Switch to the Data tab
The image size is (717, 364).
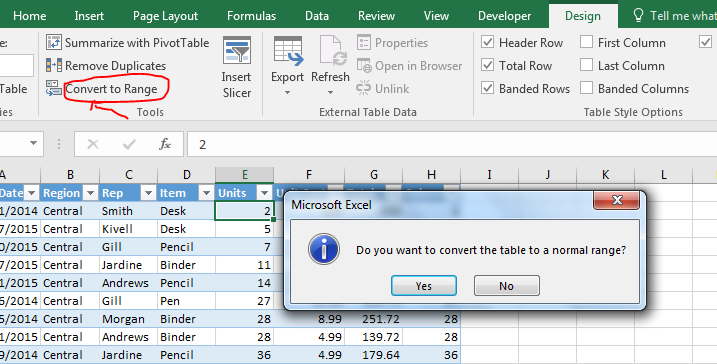pyautogui.click(x=317, y=16)
